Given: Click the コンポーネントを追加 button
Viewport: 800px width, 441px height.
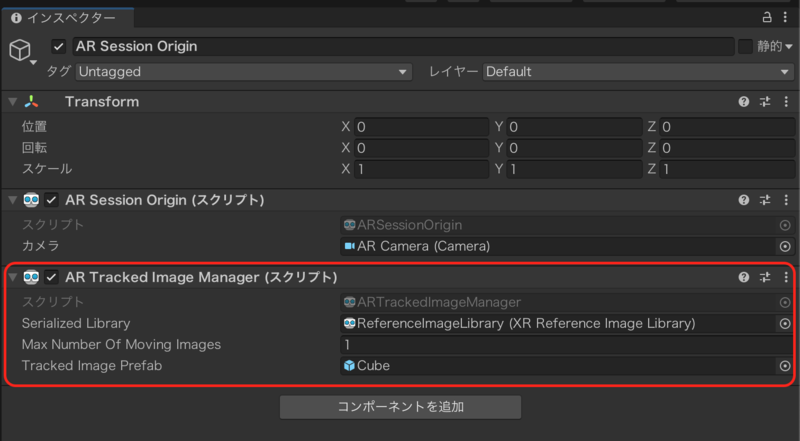Looking at the screenshot, I should click(401, 407).
